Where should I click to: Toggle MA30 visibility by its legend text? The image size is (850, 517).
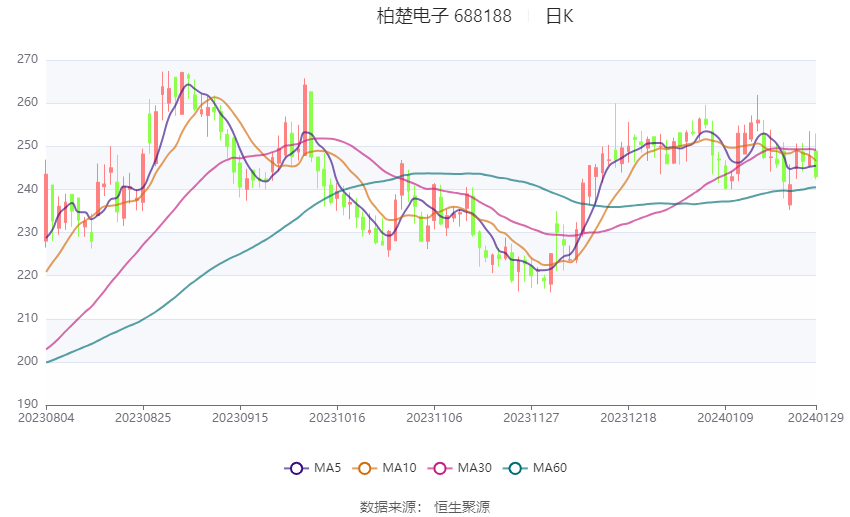(x=474, y=468)
